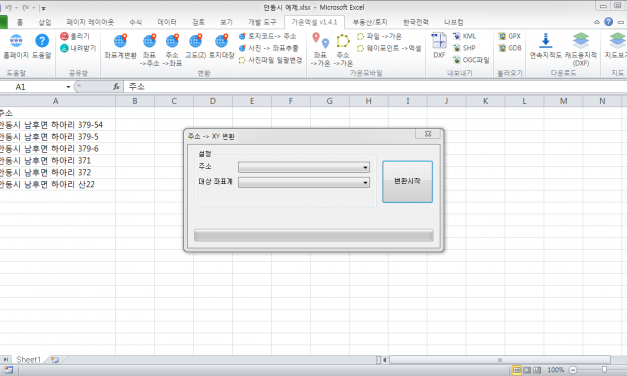Run 사진 -> 좌표추출 tool
627x376 pixels.
click(269, 48)
